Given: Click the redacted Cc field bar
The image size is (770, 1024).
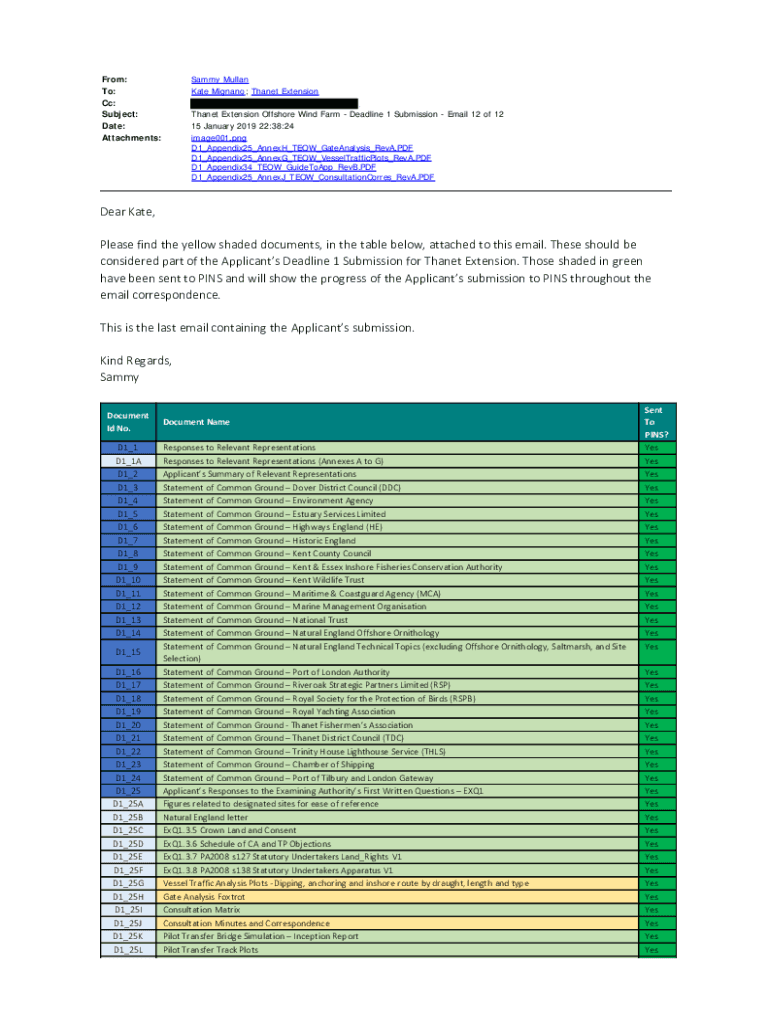Looking at the screenshot, I should (274, 103).
